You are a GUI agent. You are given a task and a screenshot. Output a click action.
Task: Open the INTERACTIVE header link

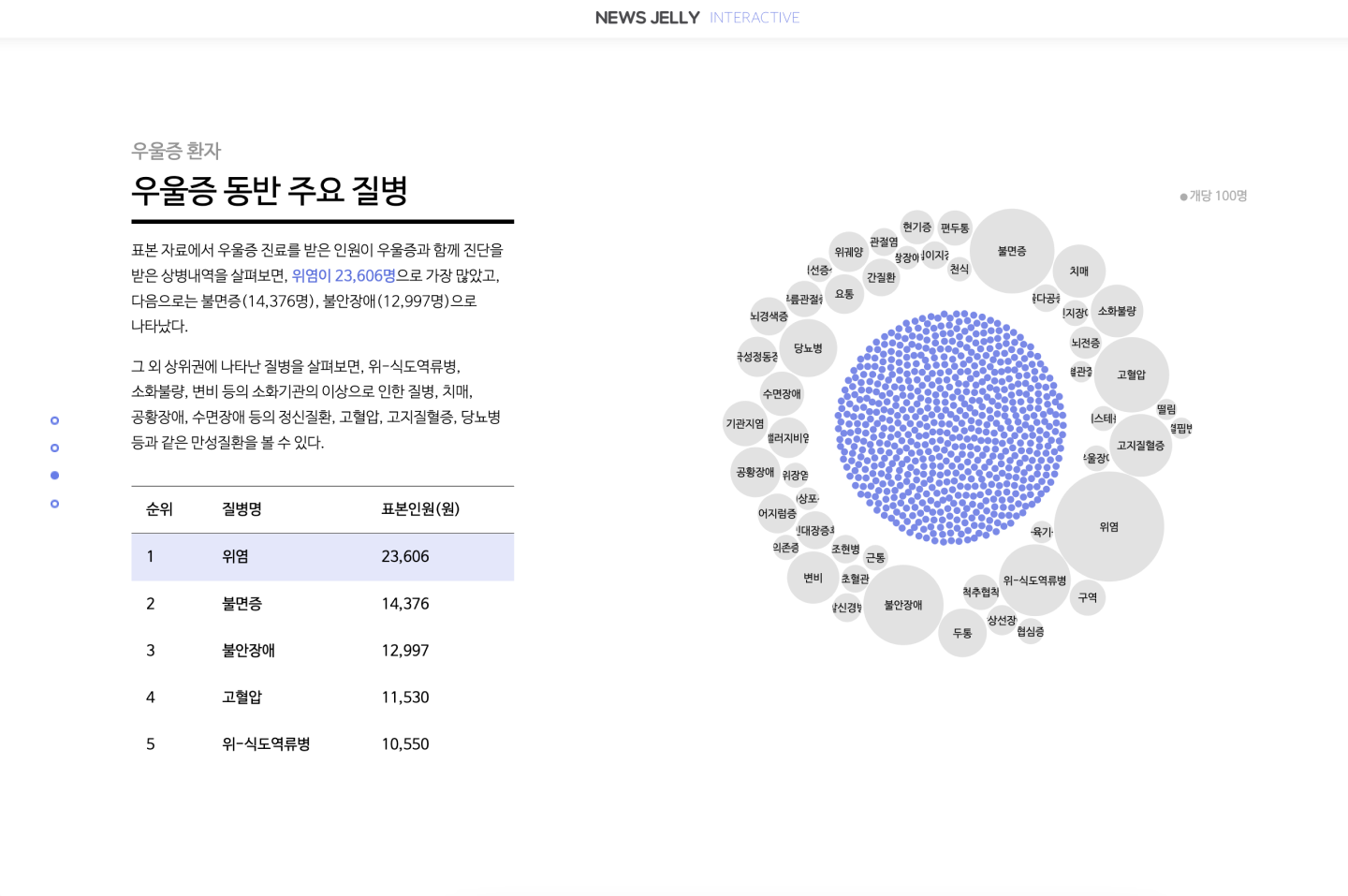755,18
